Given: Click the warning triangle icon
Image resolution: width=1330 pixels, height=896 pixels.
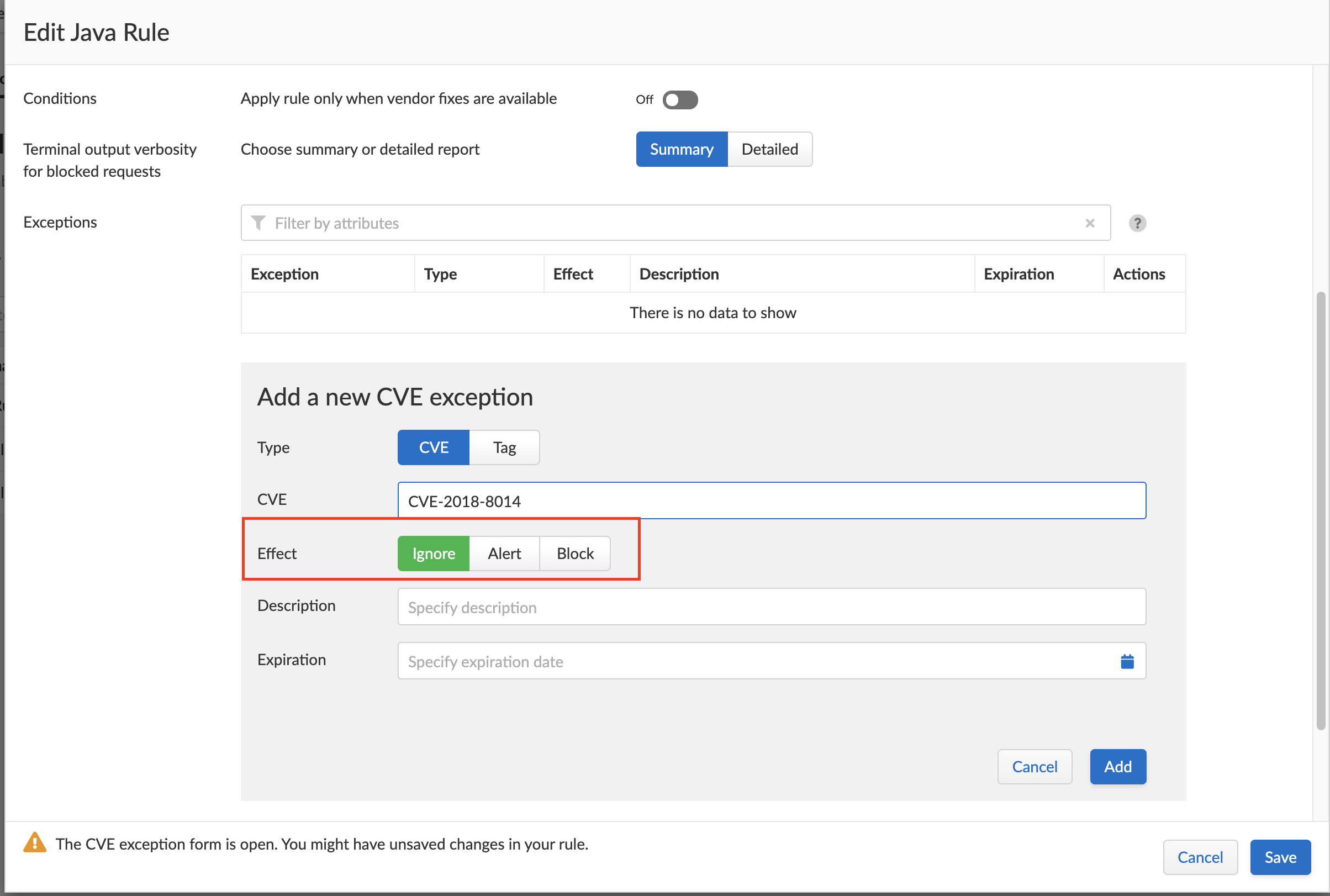Looking at the screenshot, I should (35, 843).
